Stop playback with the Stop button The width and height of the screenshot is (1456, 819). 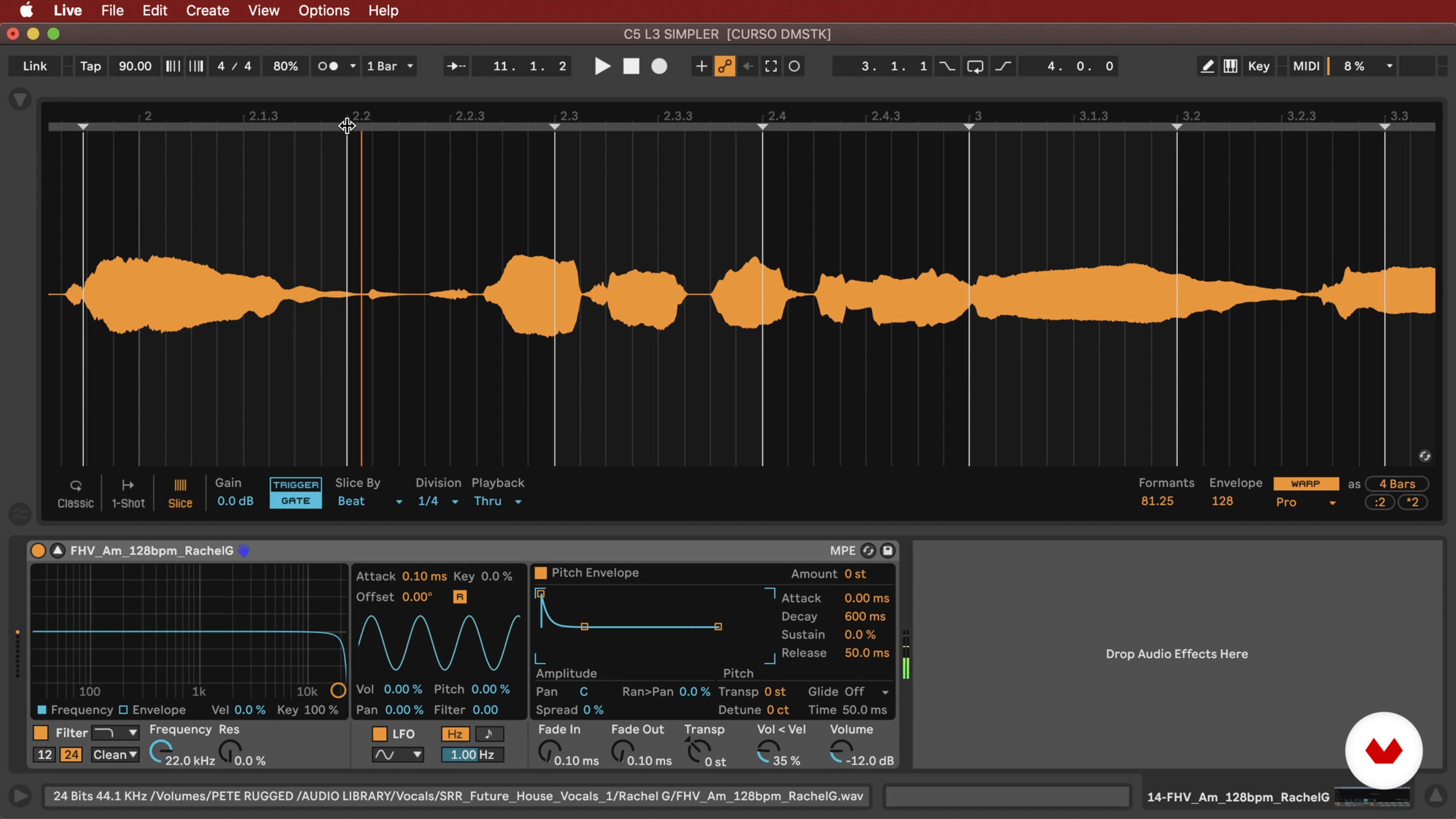click(x=631, y=66)
